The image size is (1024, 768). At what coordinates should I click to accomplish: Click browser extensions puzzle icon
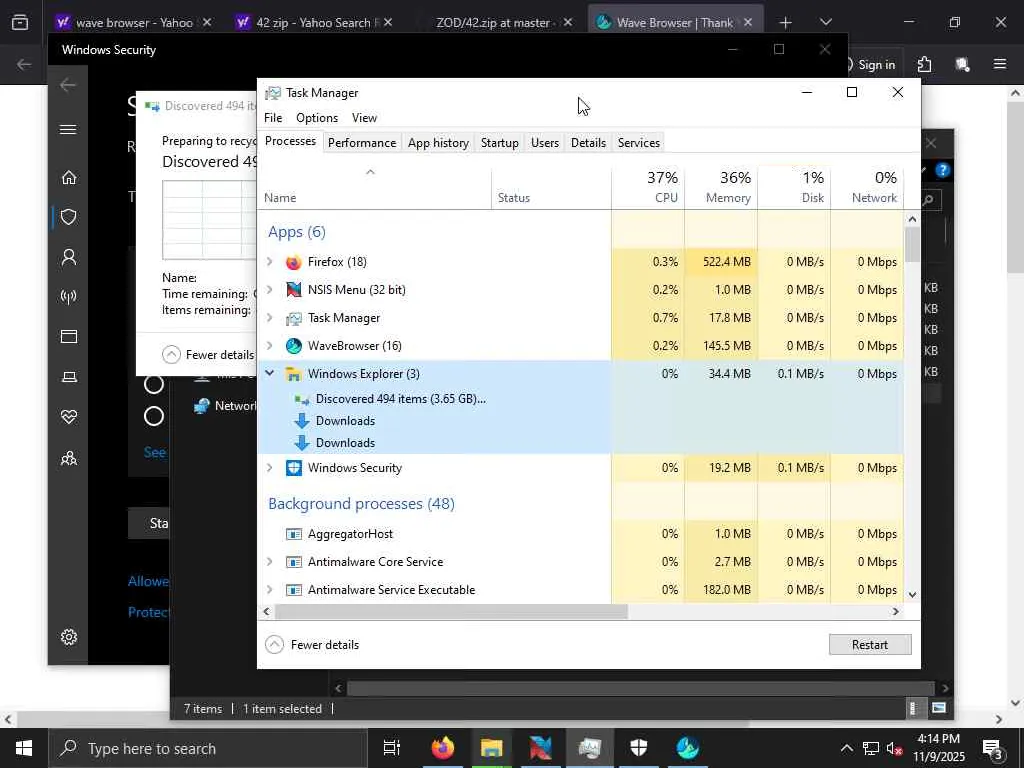coord(924,64)
